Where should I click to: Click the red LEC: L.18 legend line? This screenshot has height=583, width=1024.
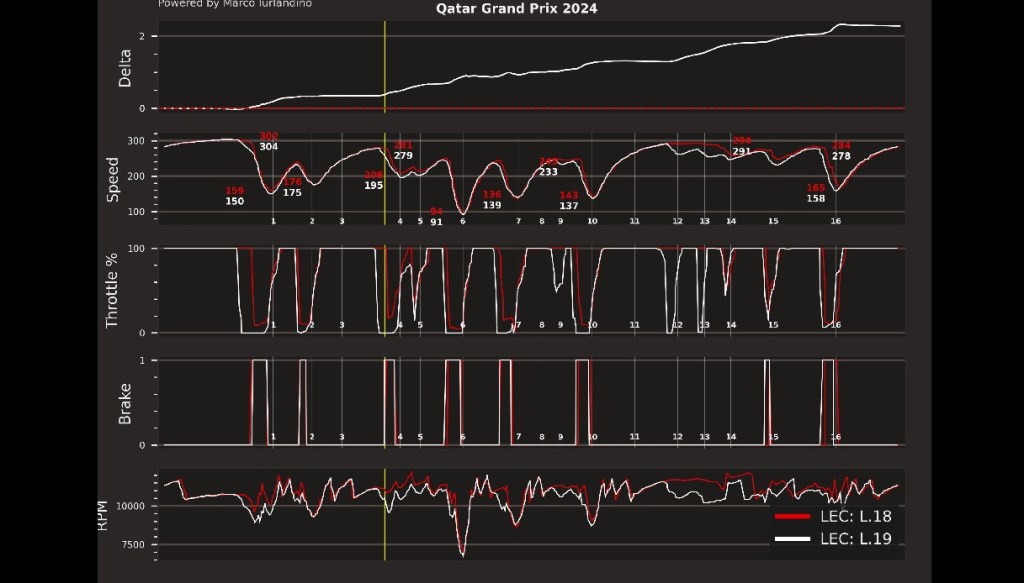point(792,516)
